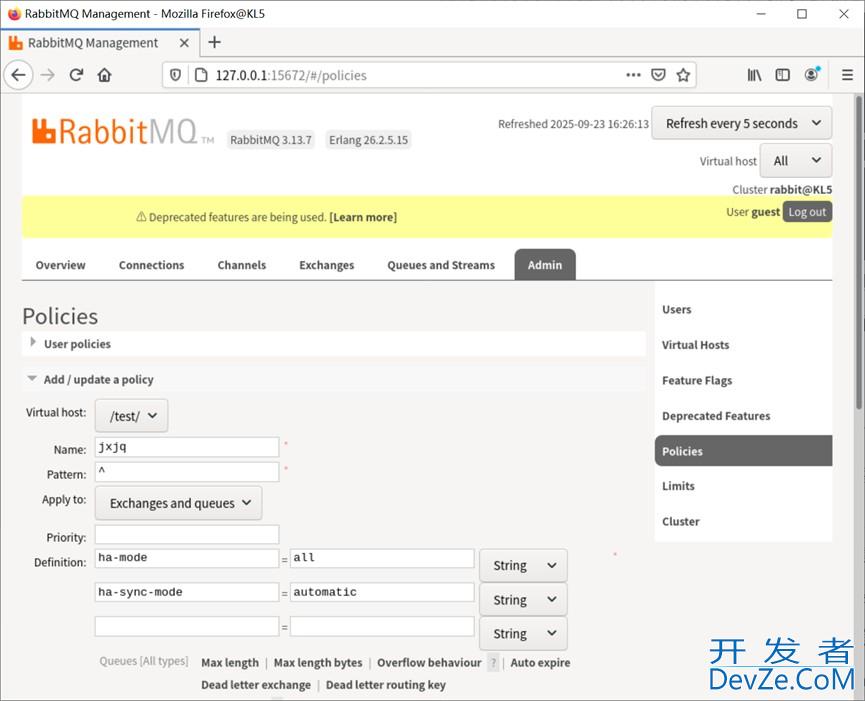
Task: Go to Firefox home page icon
Action: click(x=105, y=75)
